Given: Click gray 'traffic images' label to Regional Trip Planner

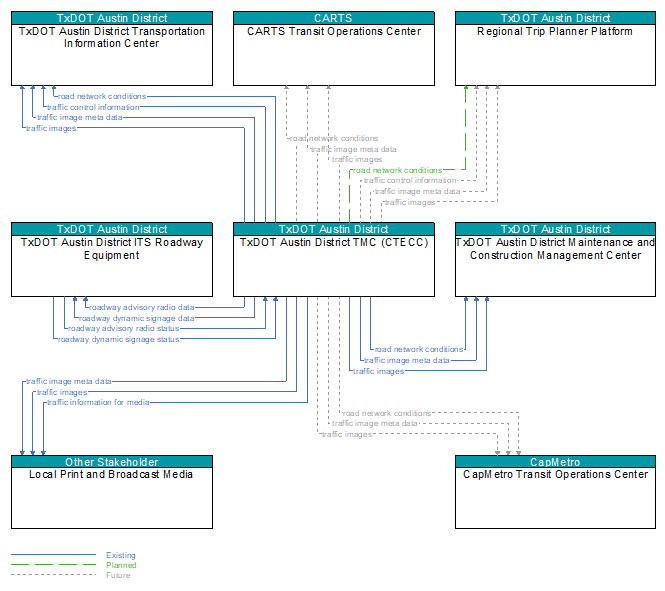Looking at the screenshot, I should pyautogui.click(x=410, y=202).
